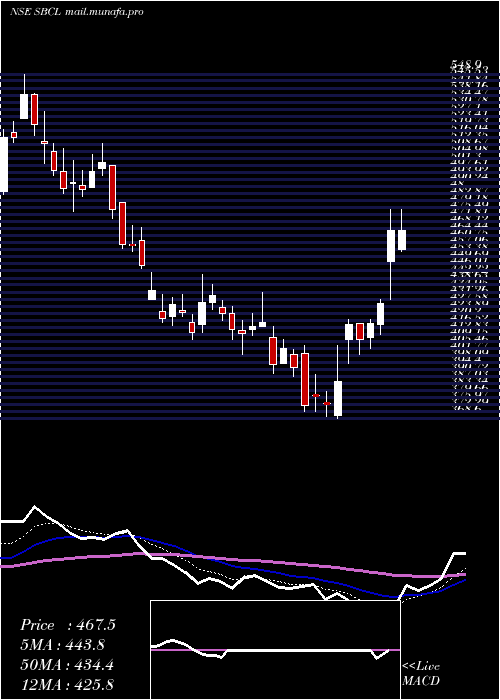Click the '<<Live MACD' label

[421, 674]
